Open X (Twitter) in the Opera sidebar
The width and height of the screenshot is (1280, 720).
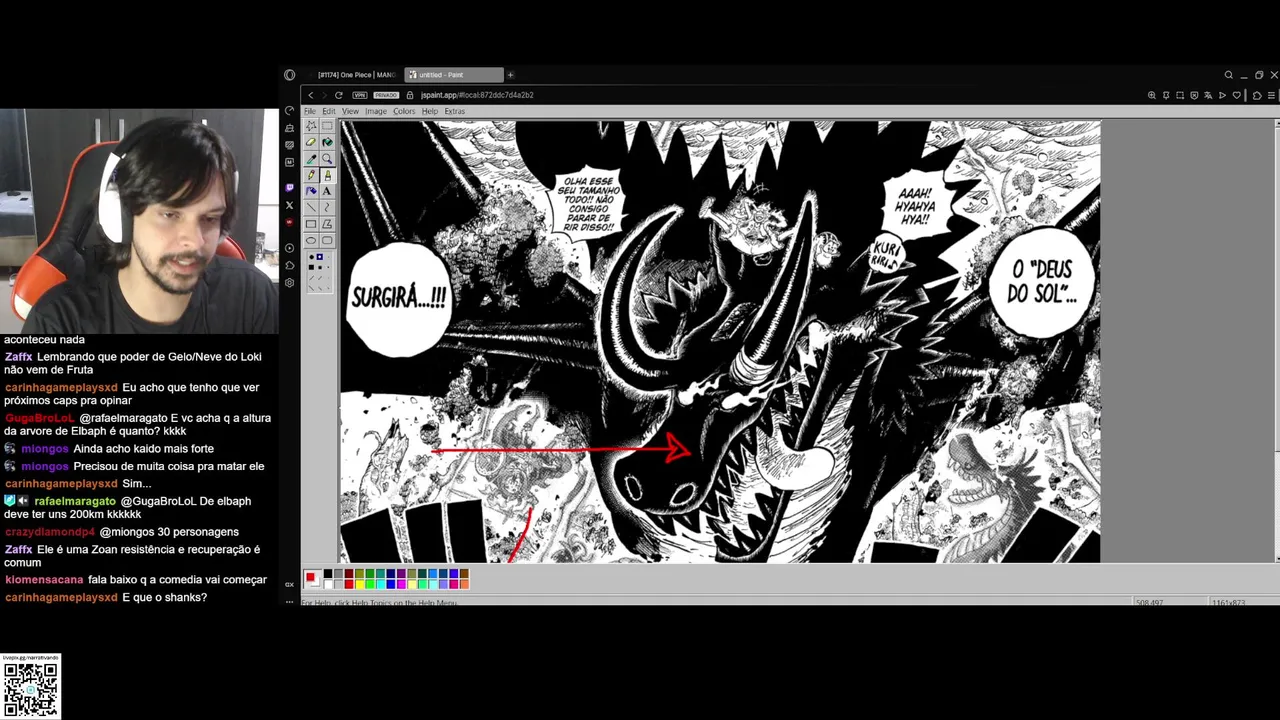(x=289, y=205)
